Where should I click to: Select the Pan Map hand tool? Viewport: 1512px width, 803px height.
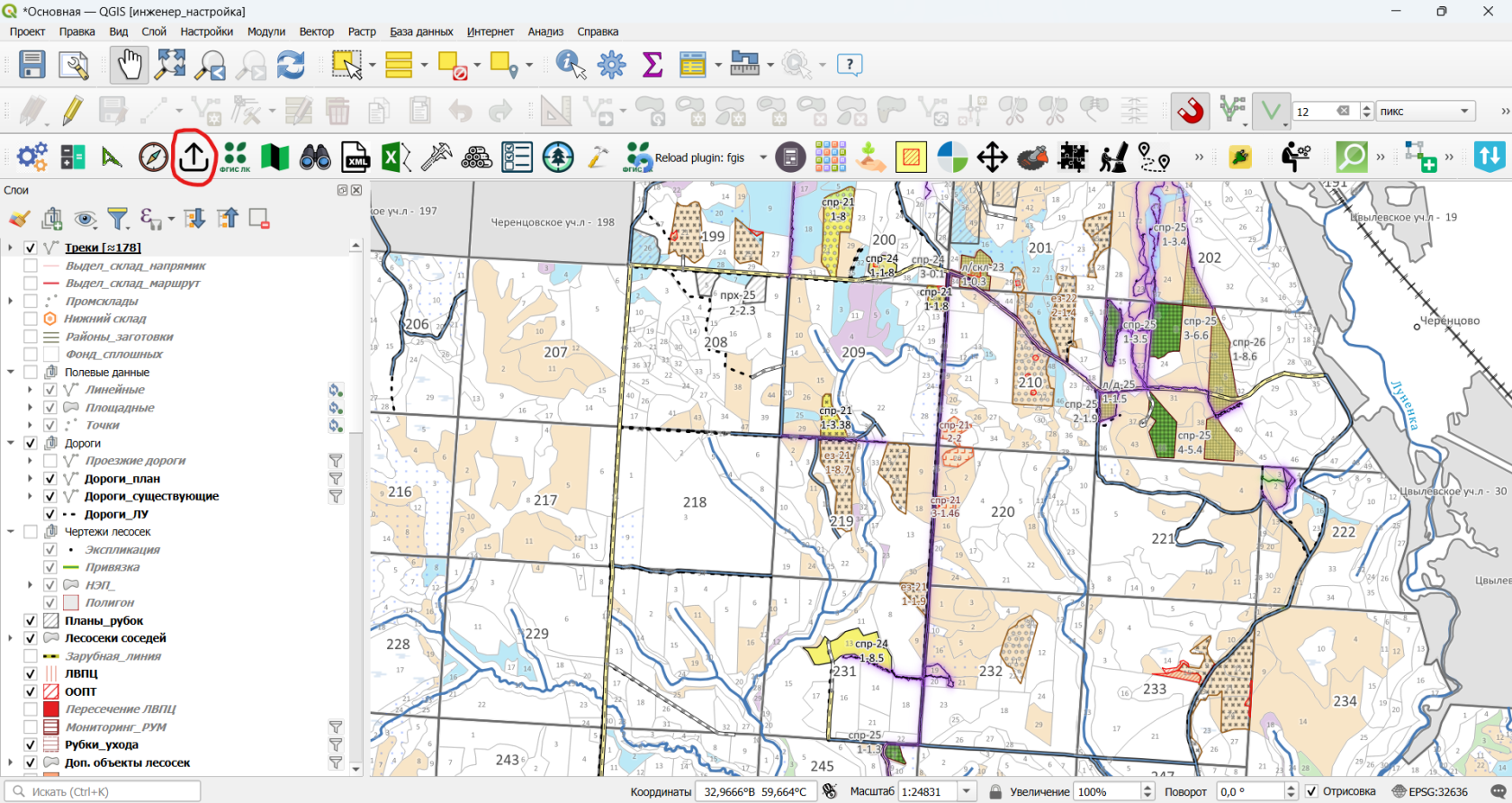click(x=130, y=64)
